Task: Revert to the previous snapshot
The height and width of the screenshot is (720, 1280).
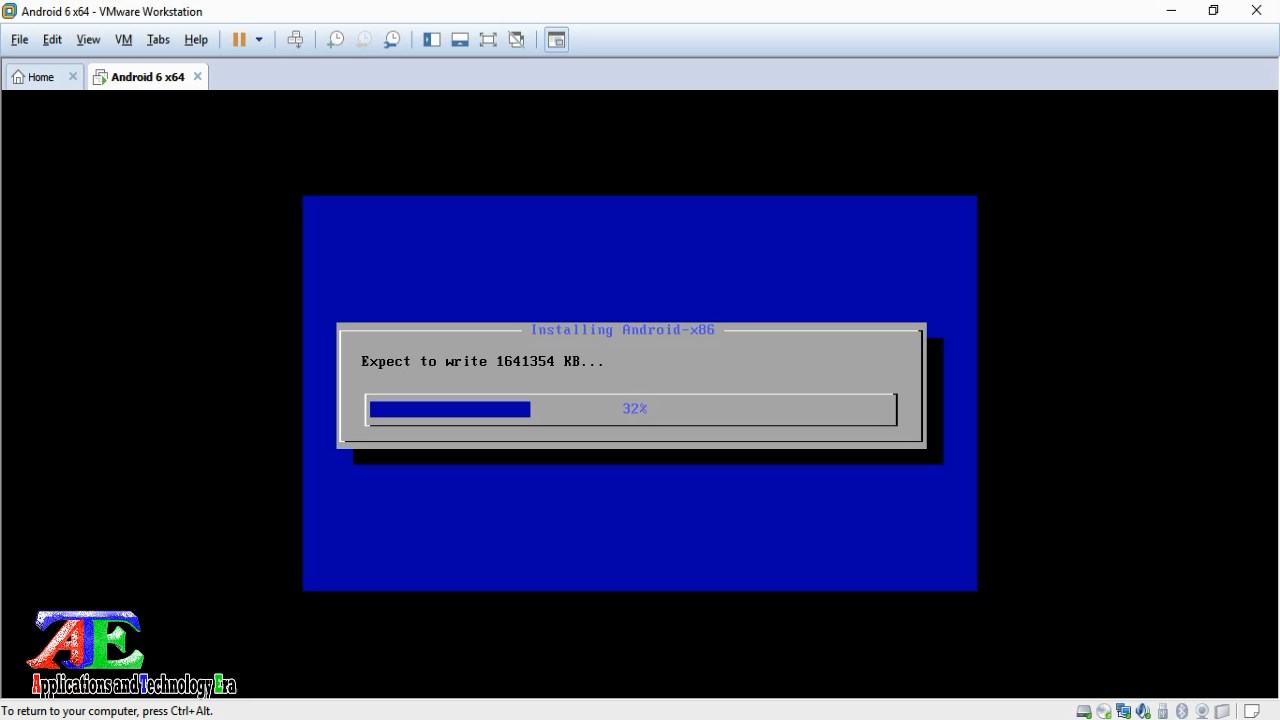Action: click(364, 40)
